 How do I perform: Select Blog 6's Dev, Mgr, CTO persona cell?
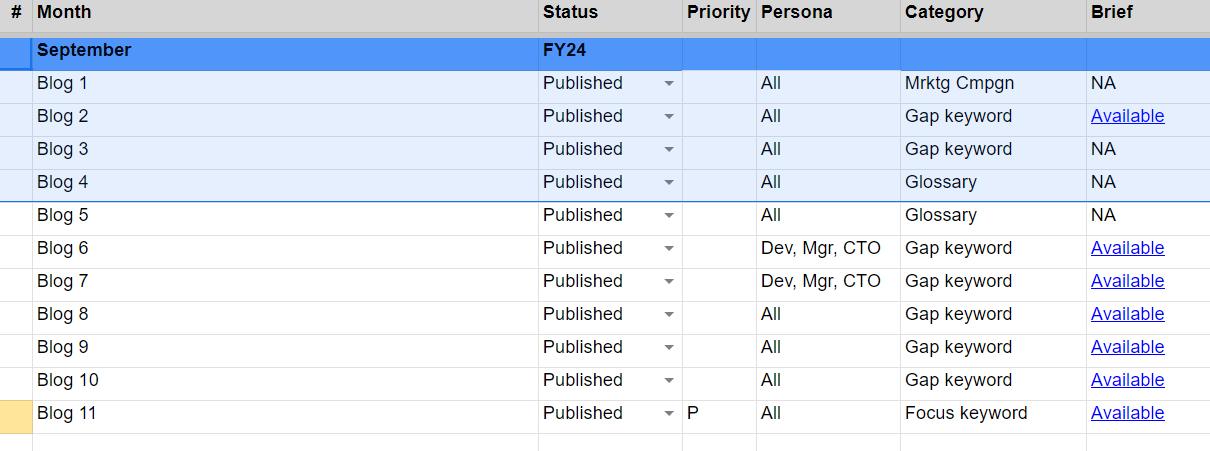click(x=828, y=252)
